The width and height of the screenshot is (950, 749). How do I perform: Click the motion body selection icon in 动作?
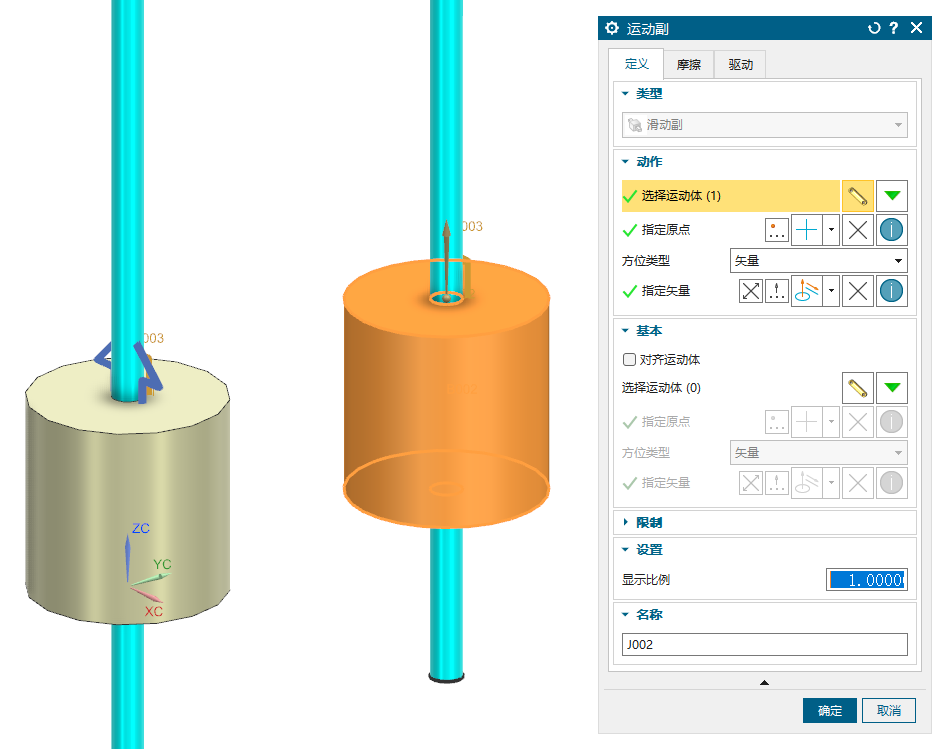click(857, 196)
